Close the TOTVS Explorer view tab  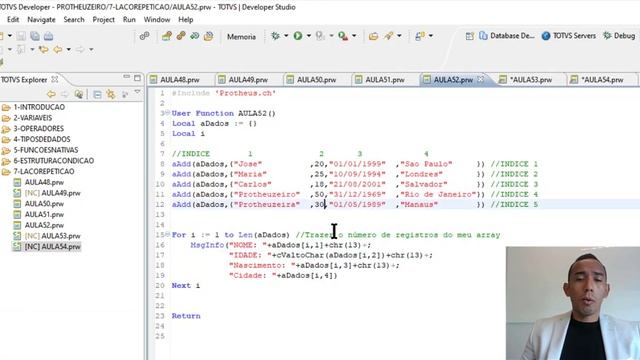pos(55,79)
